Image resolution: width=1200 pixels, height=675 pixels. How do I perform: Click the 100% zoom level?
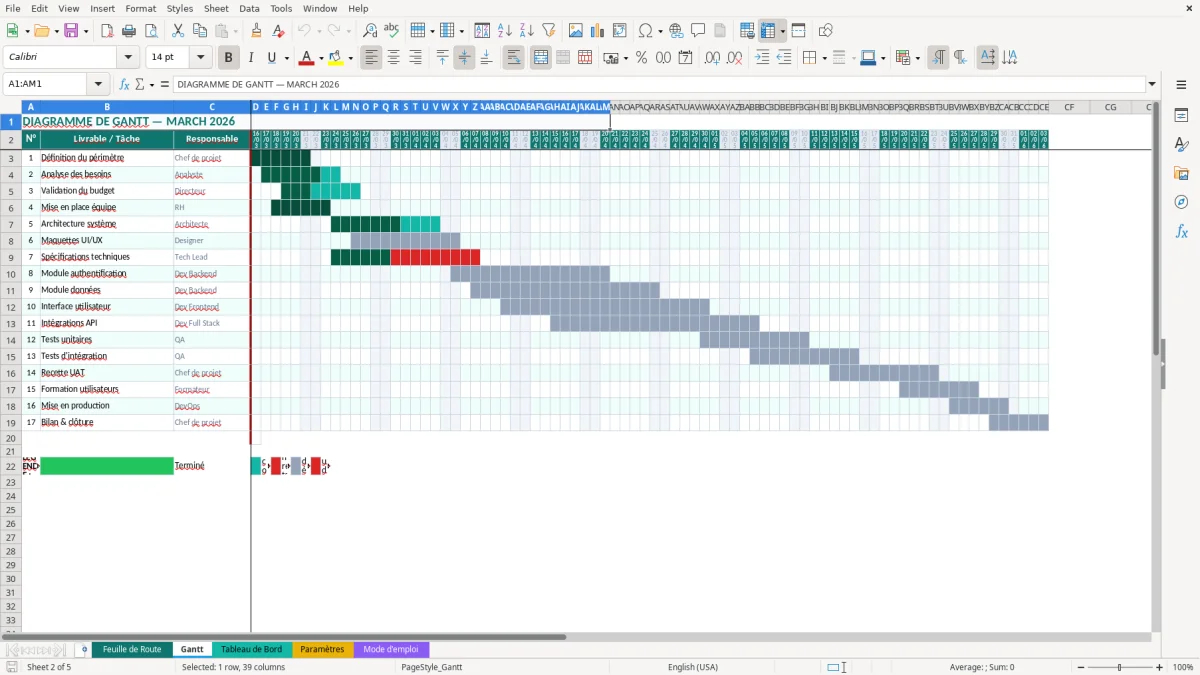(x=1183, y=667)
